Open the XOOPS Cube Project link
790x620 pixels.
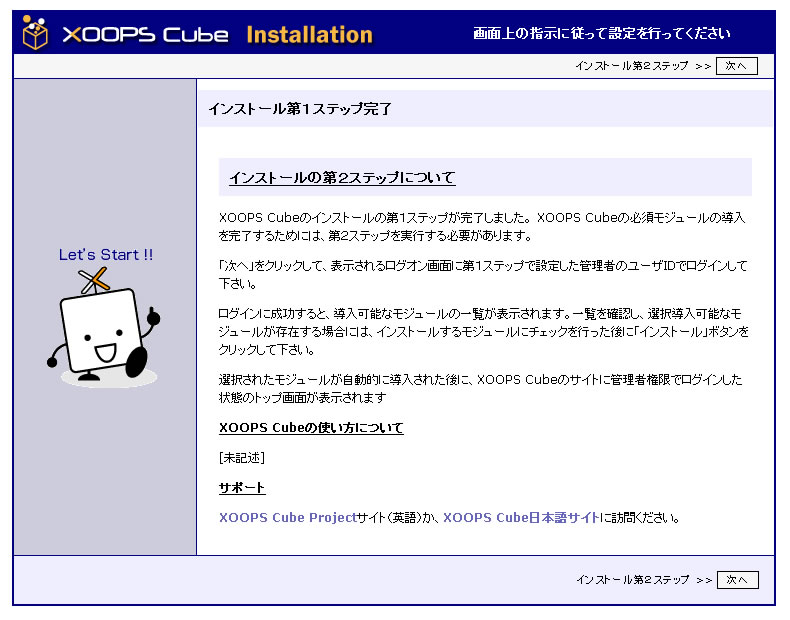pyautogui.click(x=288, y=517)
